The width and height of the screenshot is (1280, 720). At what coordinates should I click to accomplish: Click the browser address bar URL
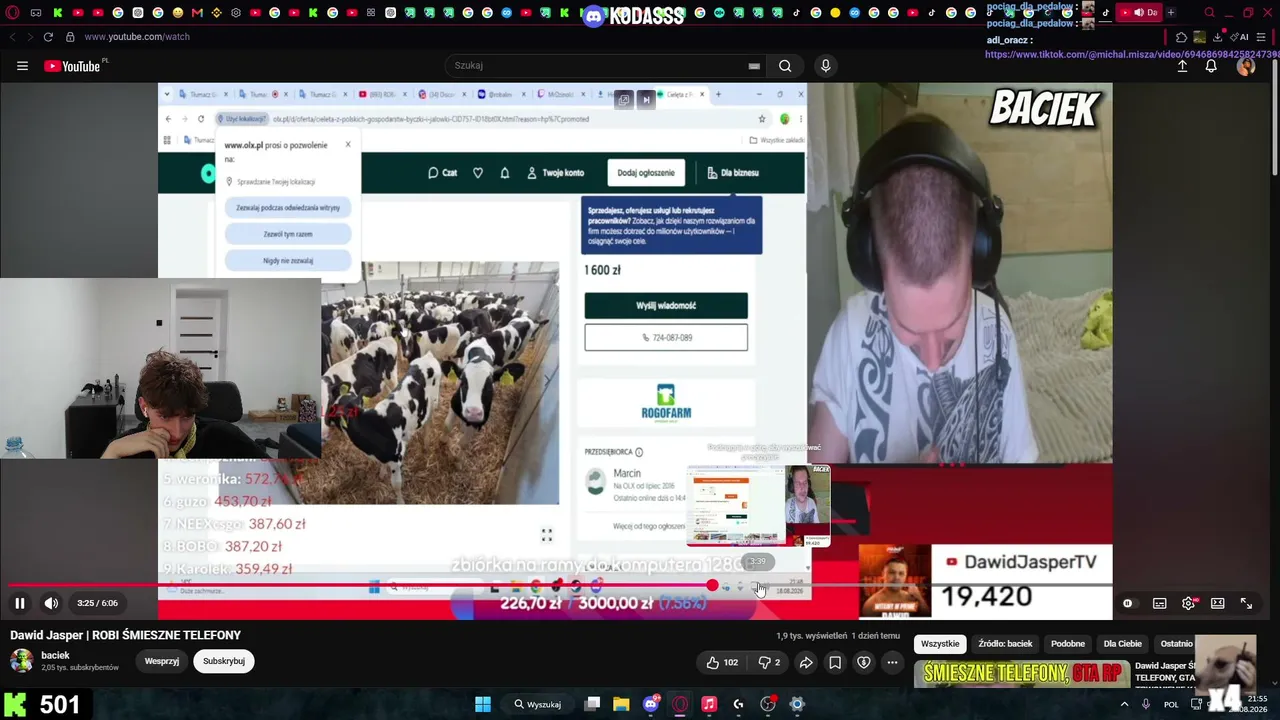coord(137,37)
